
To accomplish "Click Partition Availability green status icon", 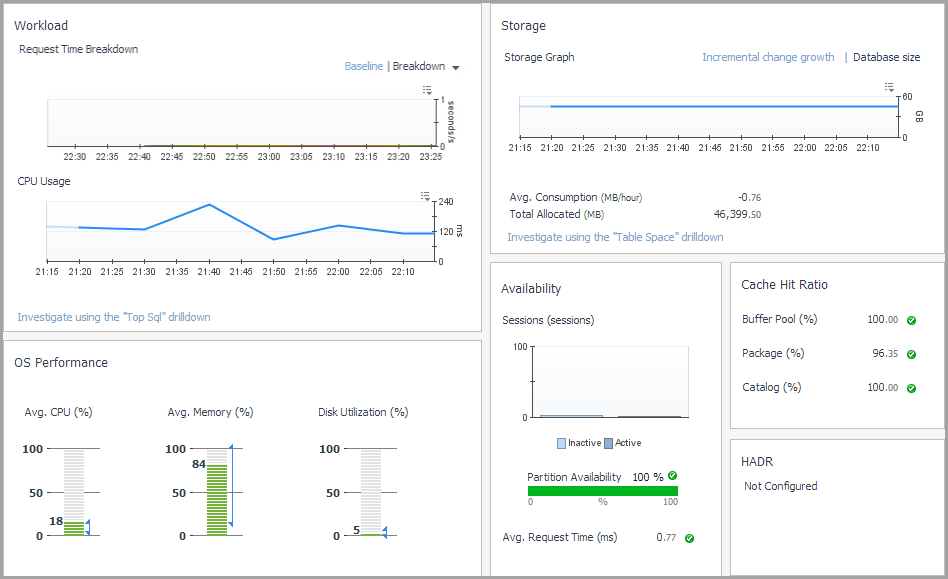I will click(673, 476).
